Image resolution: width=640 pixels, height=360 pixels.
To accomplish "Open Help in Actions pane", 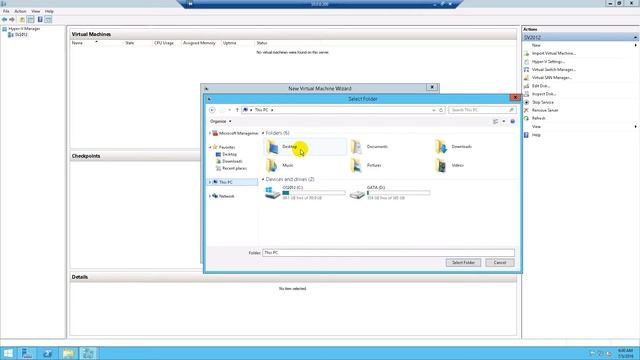I will tap(536, 135).
